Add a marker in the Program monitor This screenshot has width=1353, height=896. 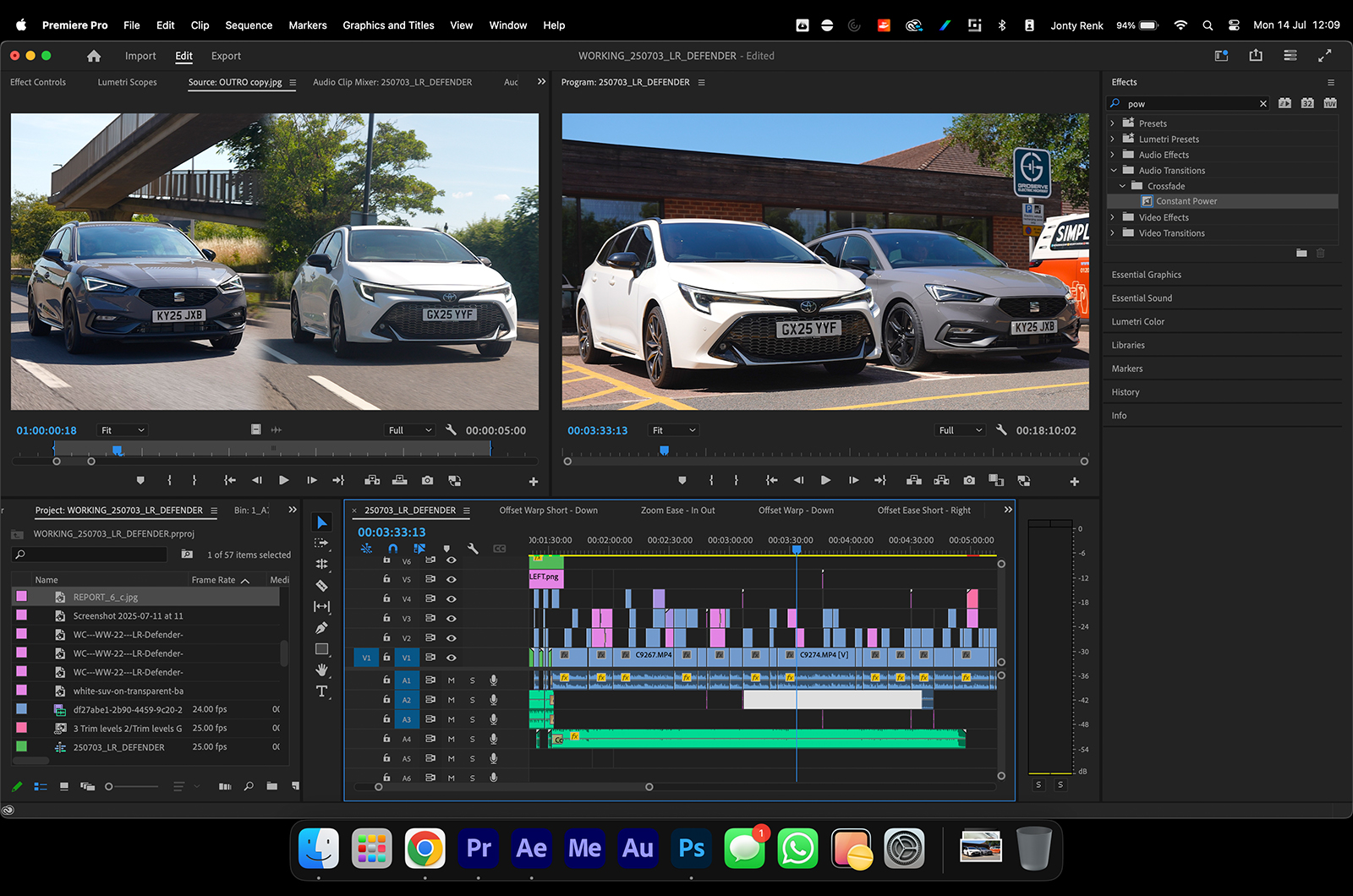682,480
